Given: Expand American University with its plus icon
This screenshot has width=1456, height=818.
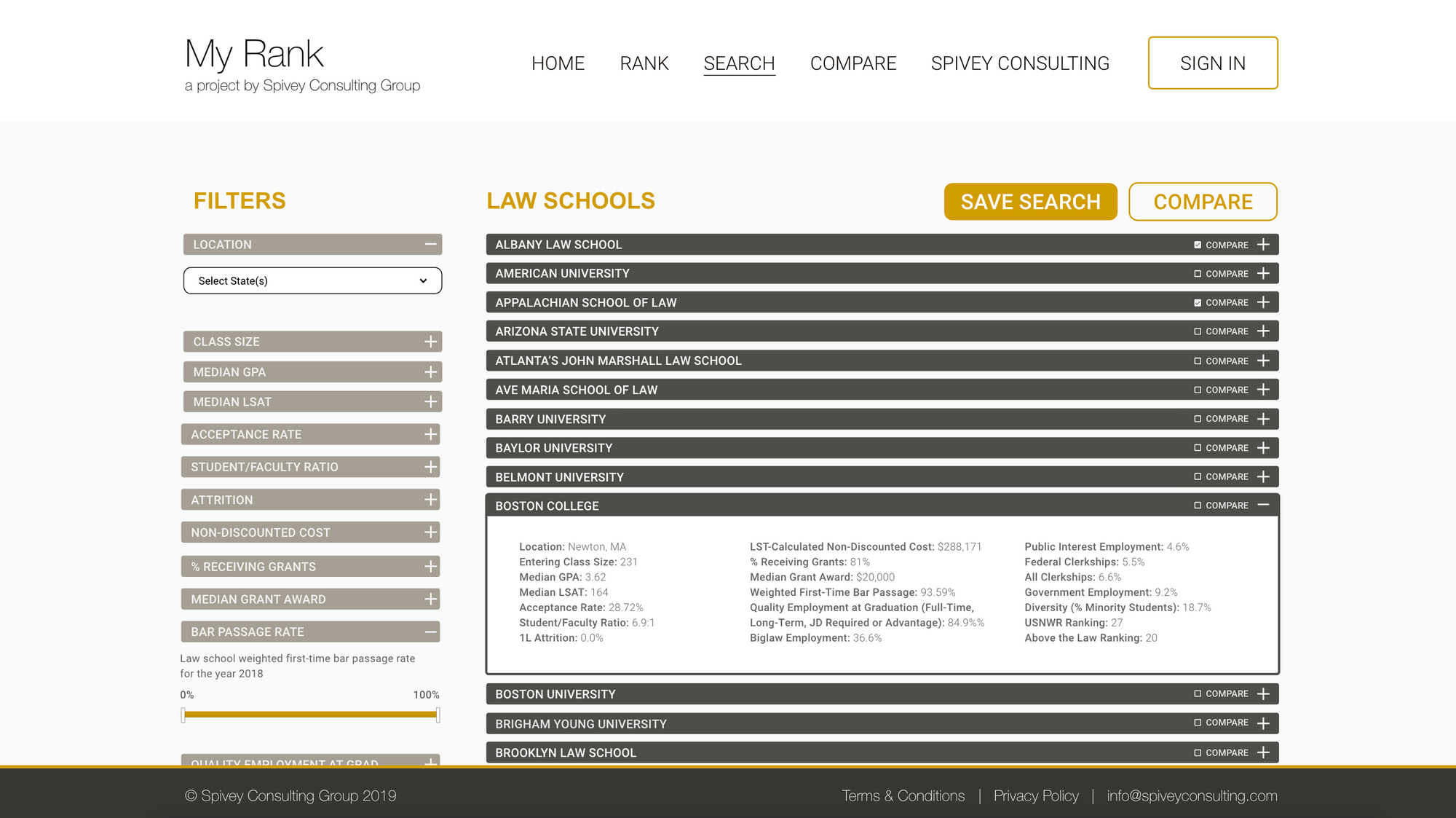Looking at the screenshot, I should point(1263,273).
